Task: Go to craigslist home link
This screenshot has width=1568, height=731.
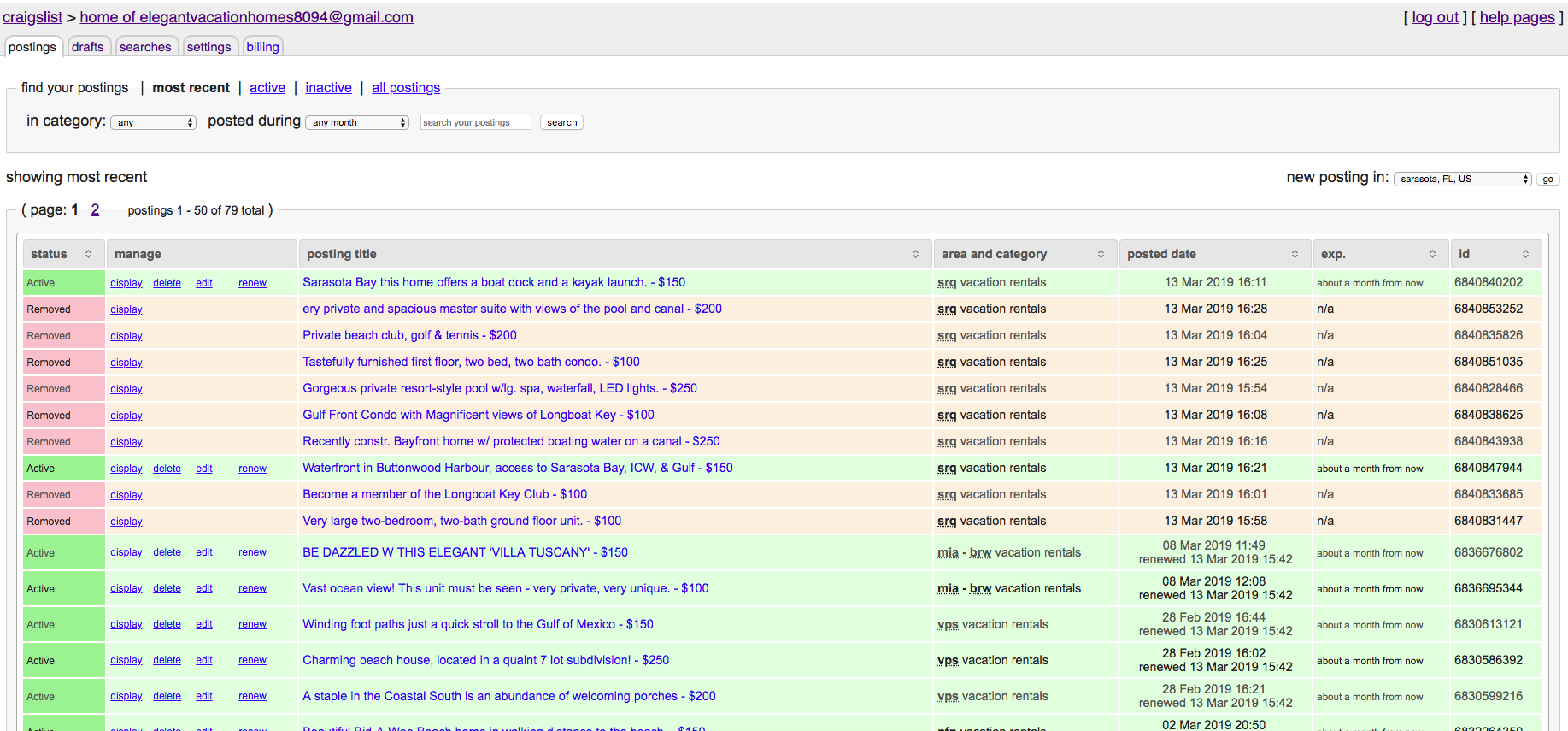Action: point(32,17)
